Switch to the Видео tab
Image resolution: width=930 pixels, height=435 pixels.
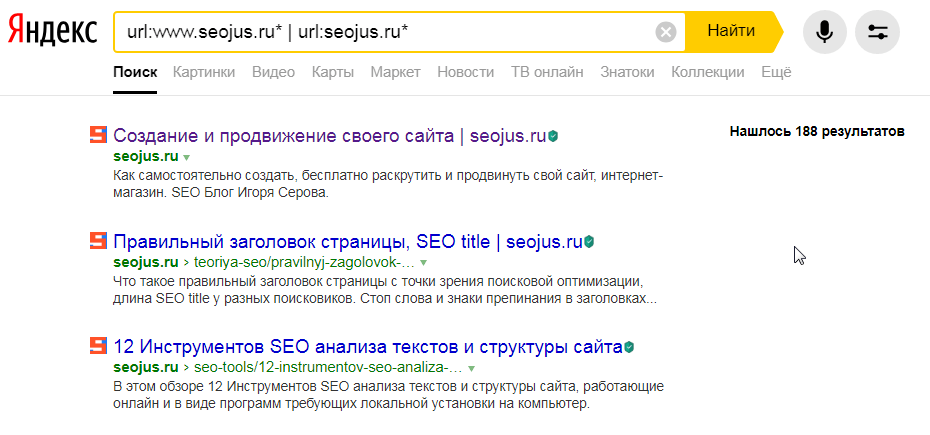point(273,72)
